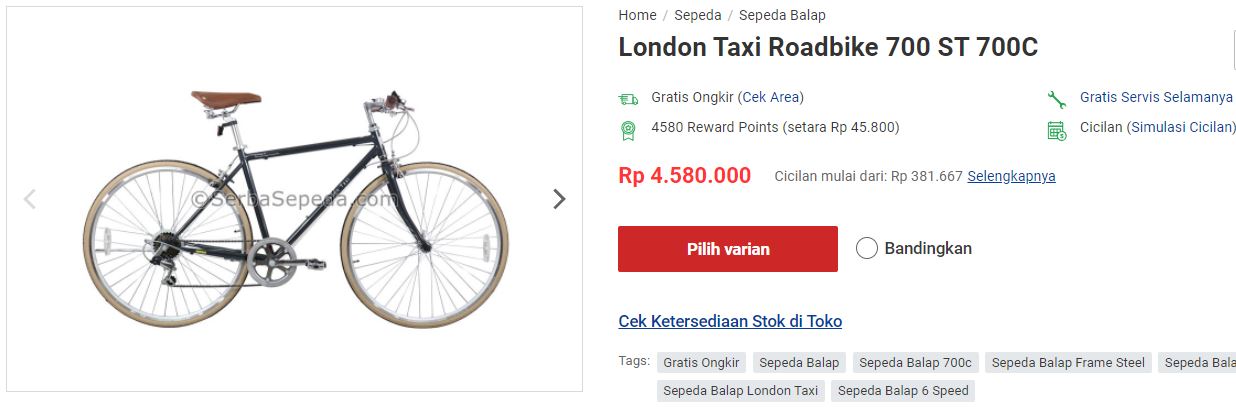1236x408 pixels.
Task: Select the Sepeda Balap Frame Steel tag
Action: point(1068,362)
